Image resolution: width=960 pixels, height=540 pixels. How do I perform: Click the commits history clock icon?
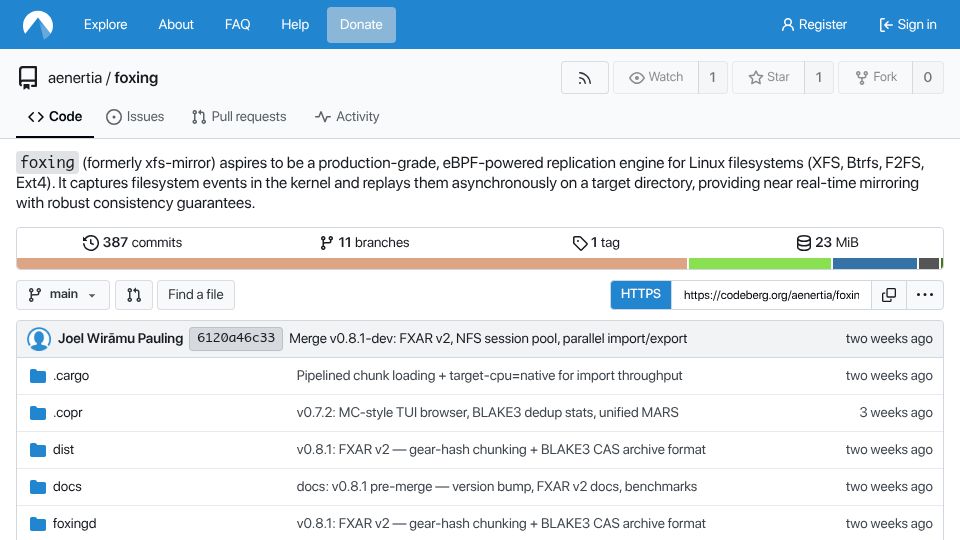(x=91, y=243)
